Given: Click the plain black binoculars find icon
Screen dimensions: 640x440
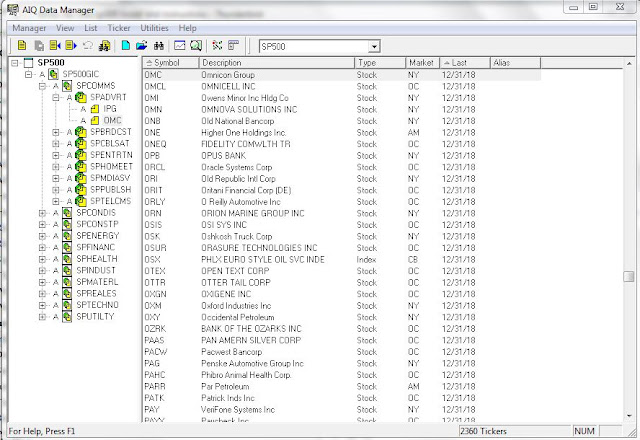Looking at the screenshot, I should coord(159,45).
